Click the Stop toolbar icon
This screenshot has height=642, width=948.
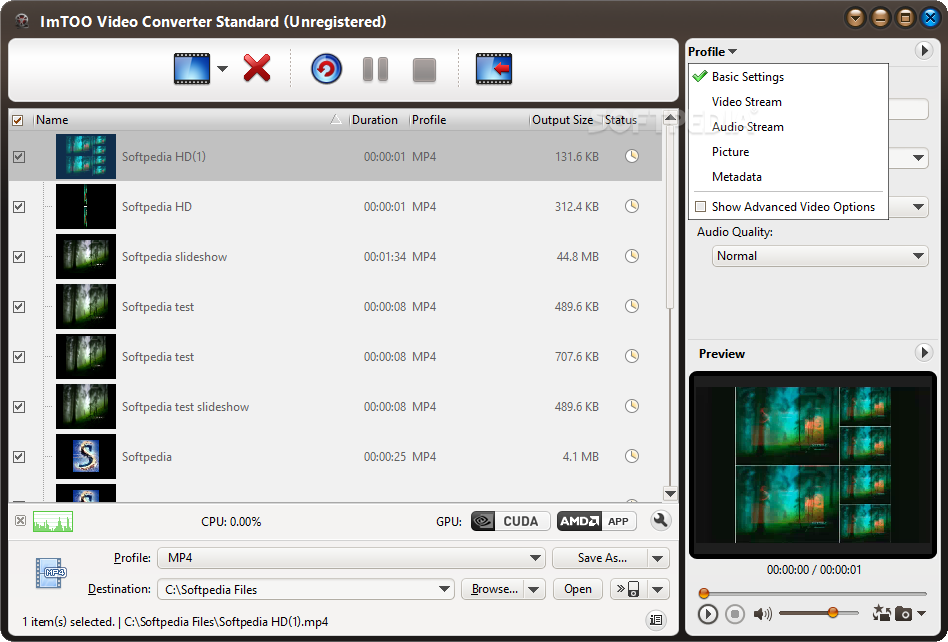pos(424,70)
